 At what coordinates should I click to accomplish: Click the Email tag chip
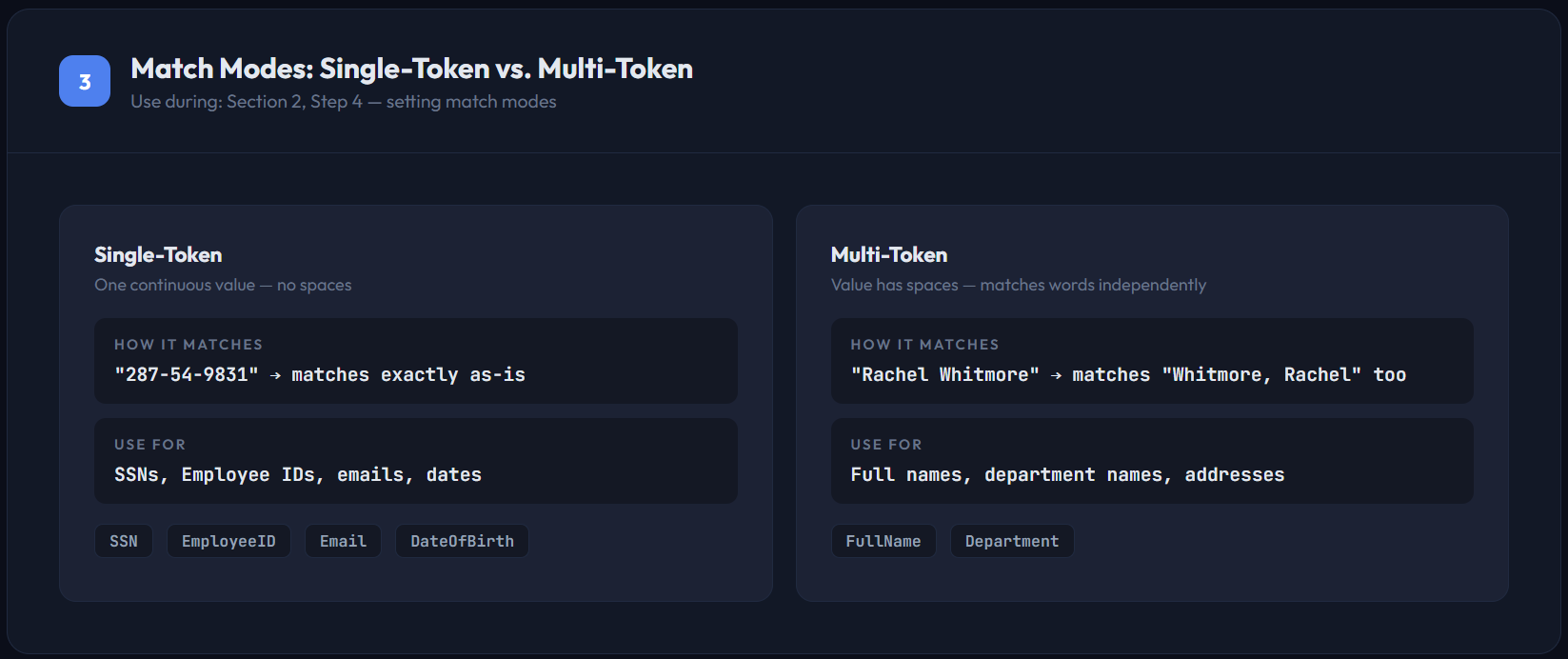343,541
